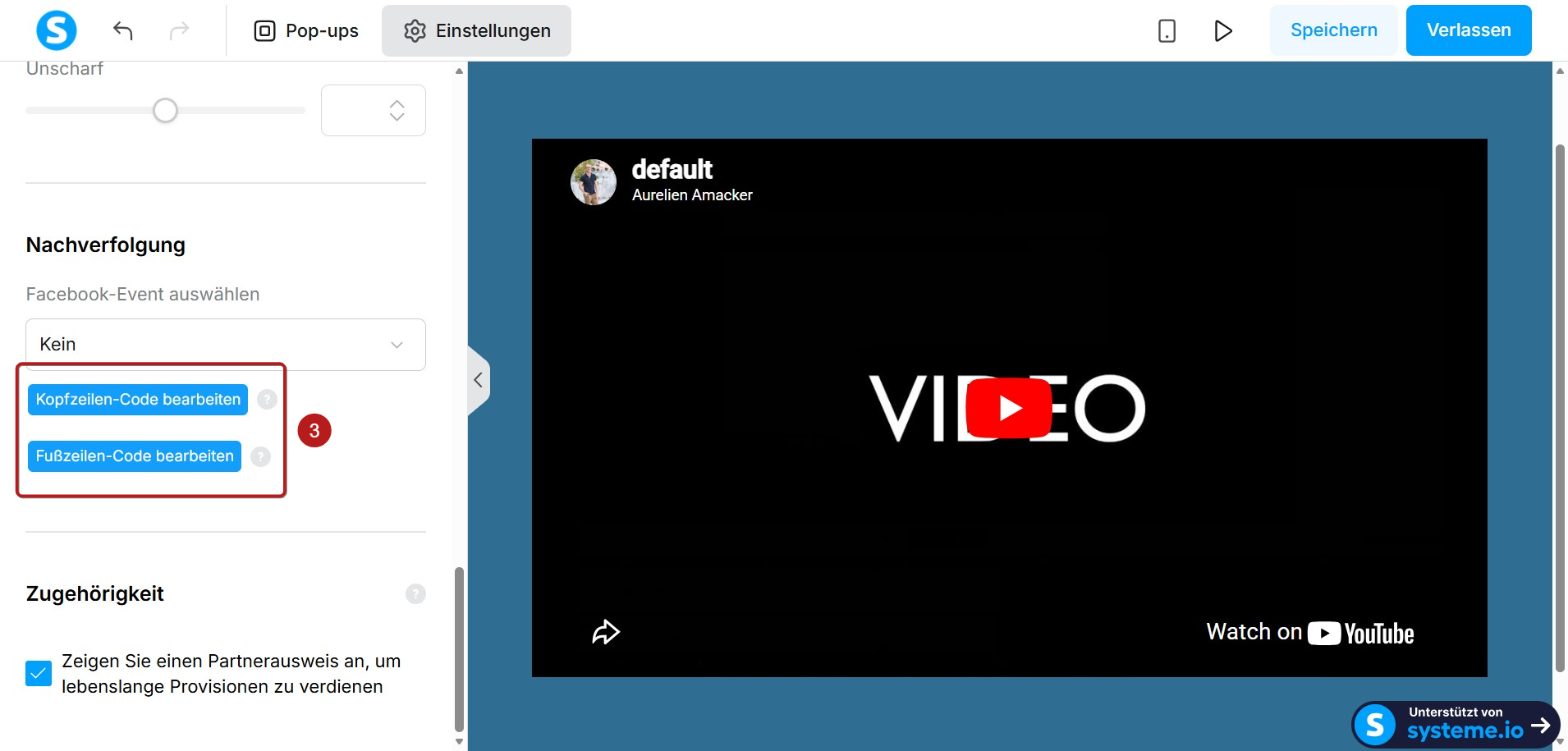Click the video title 'default'
Screen dimensions: 1568x751
[x=672, y=169]
